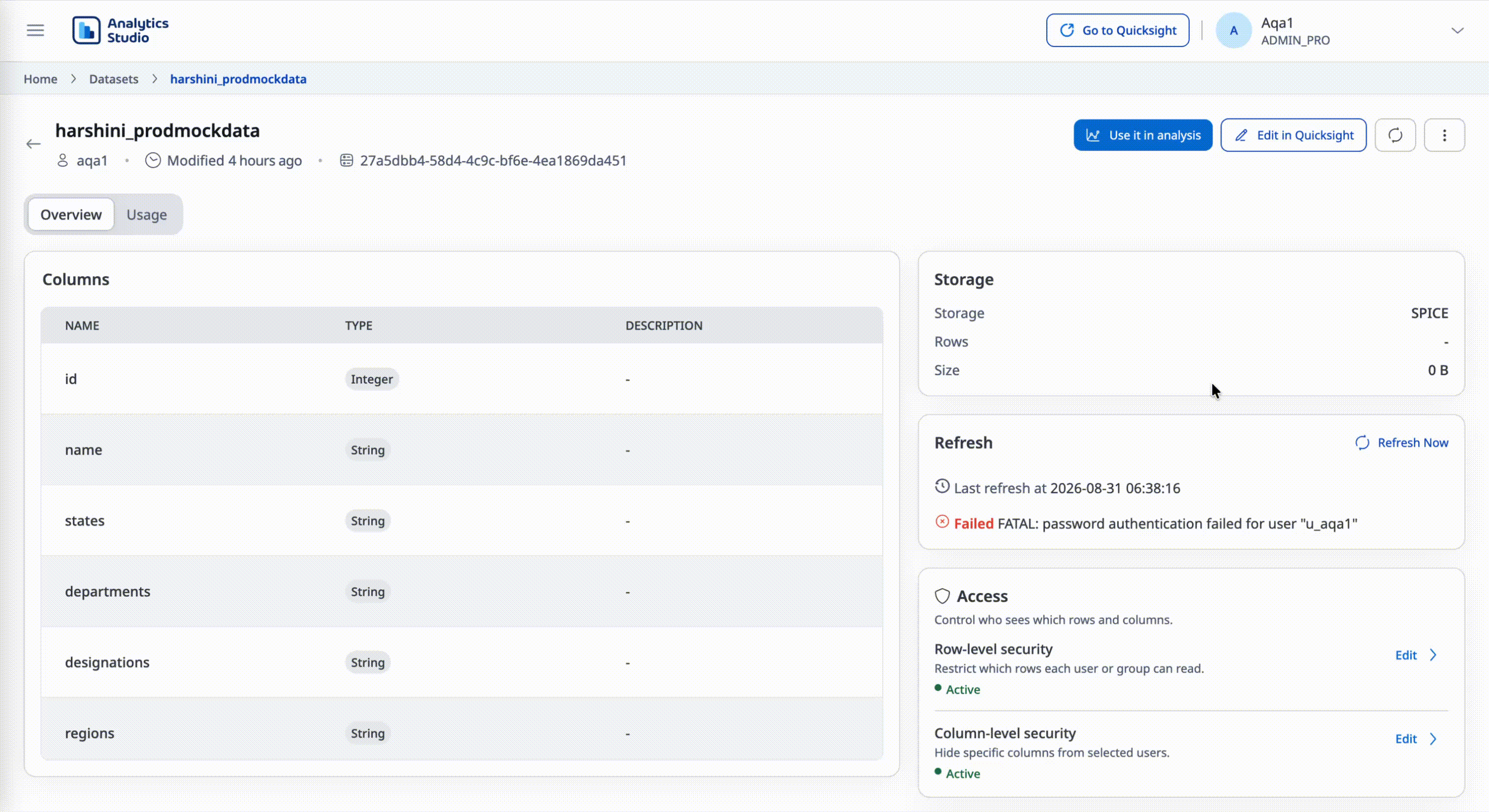Viewport: 1489px width, 812px height.
Task: Click the Analytics Studio logo
Action: 120,30
